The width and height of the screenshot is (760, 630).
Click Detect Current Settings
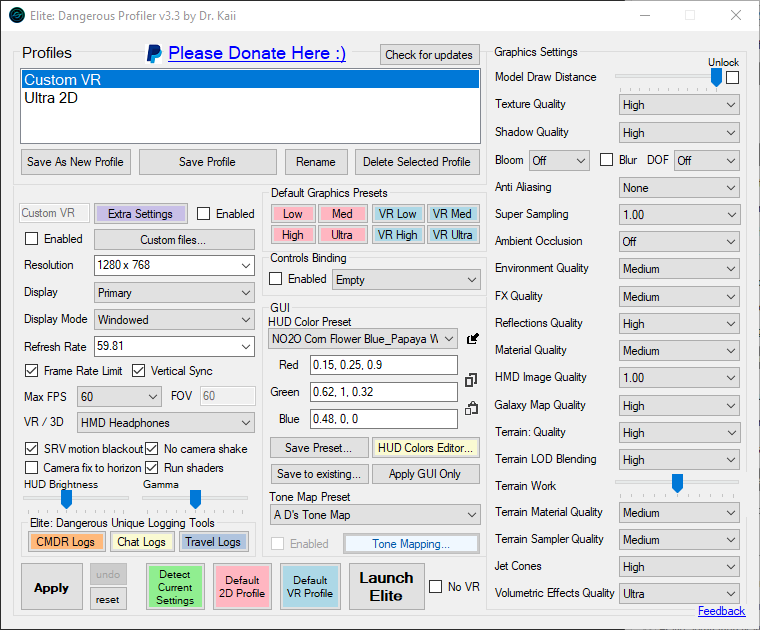(x=175, y=587)
